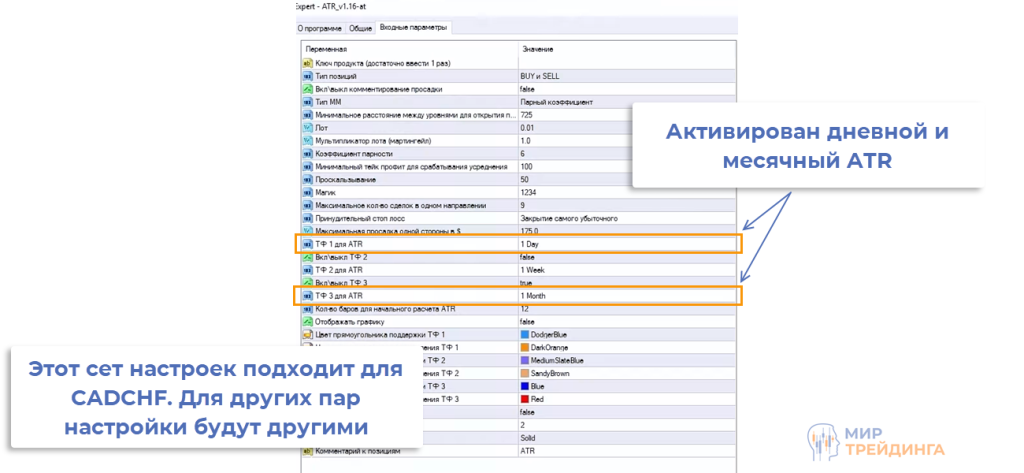Pick the SandyBrown color swatch
1024x473 pixels.
(524, 373)
